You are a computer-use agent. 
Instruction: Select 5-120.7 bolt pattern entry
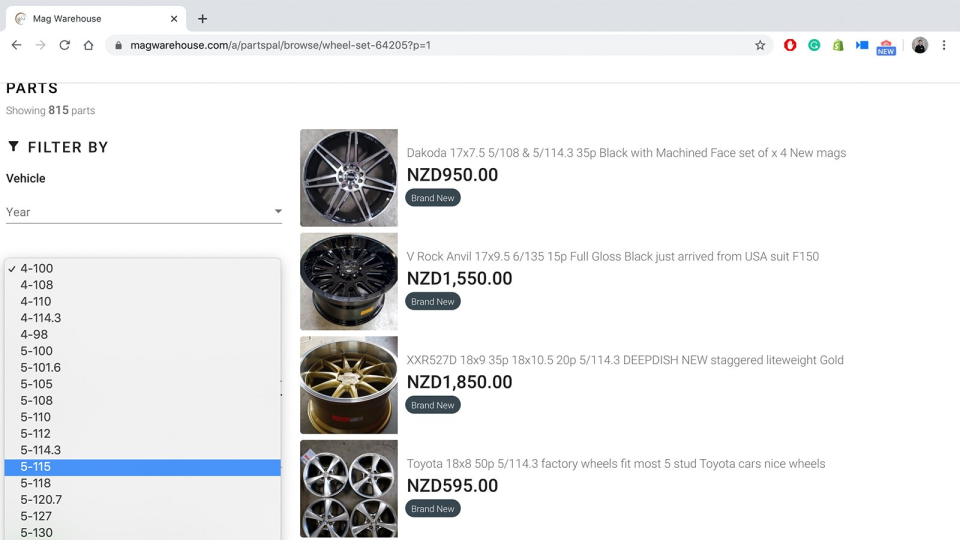click(x=143, y=500)
